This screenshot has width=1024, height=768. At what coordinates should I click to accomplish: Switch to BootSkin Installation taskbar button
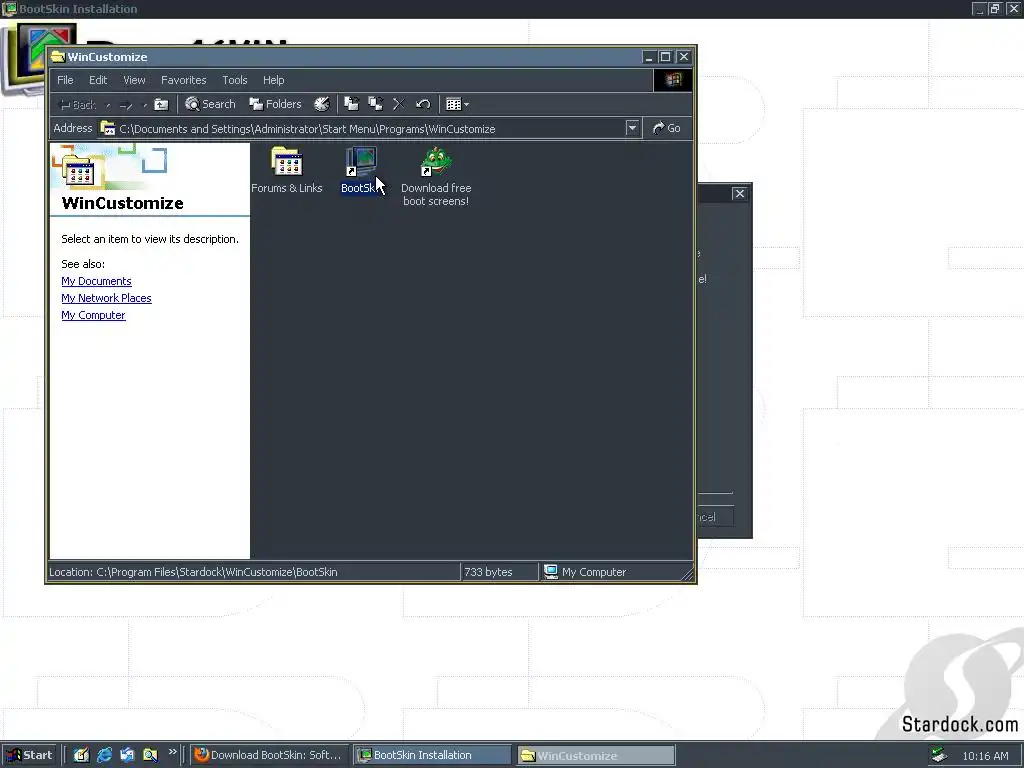pos(432,755)
